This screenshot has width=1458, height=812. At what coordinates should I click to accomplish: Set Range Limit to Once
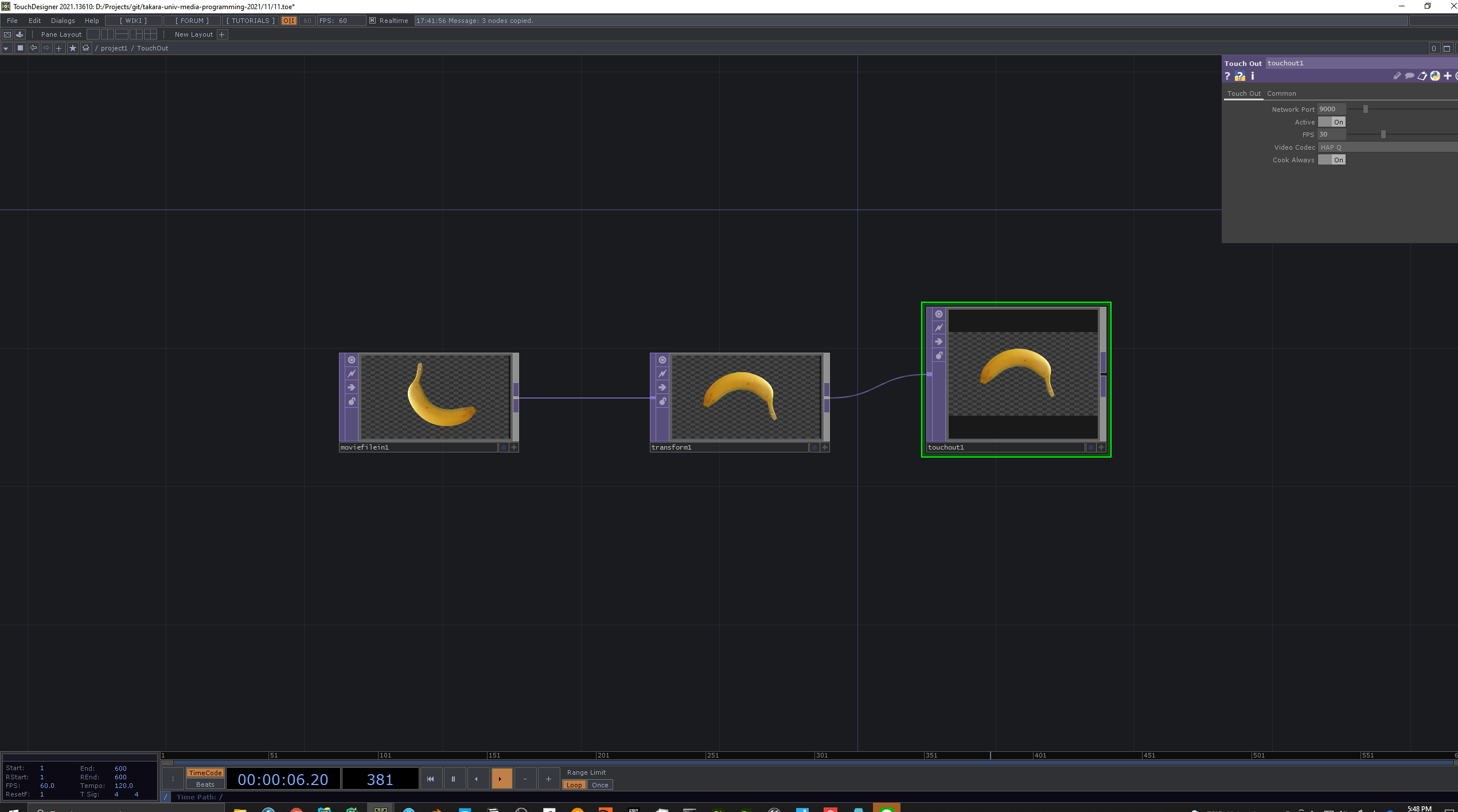click(x=600, y=785)
